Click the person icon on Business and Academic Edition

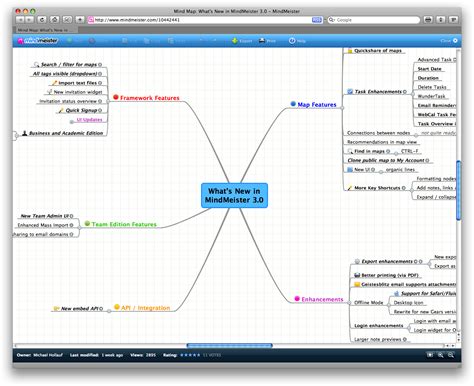click(24, 133)
